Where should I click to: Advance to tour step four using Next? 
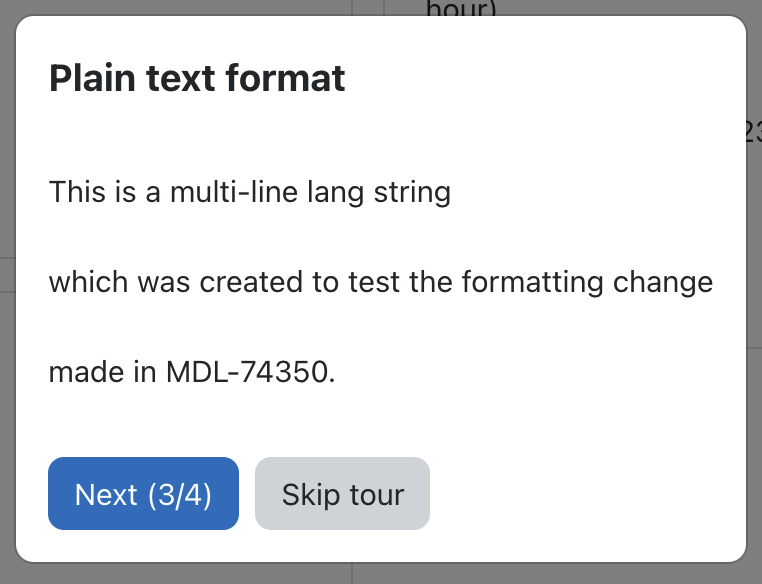pos(143,493)
